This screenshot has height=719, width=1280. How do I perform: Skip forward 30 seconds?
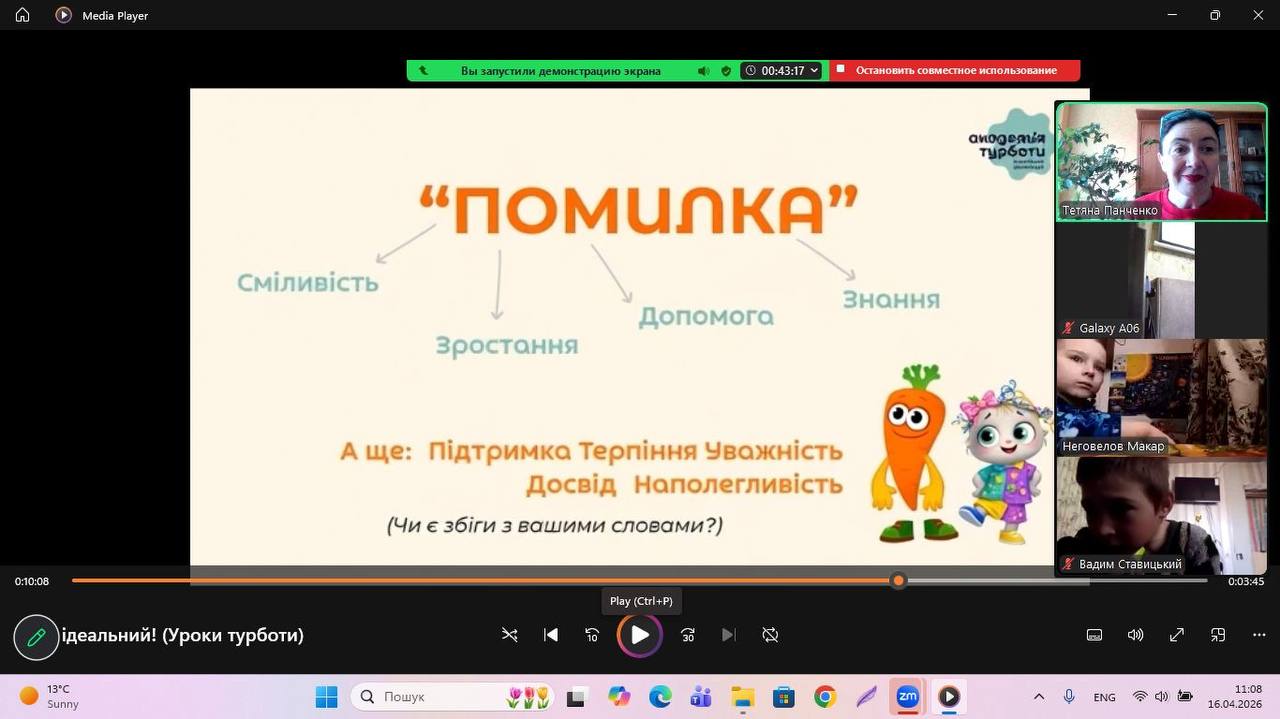click(x=688, y=635)
